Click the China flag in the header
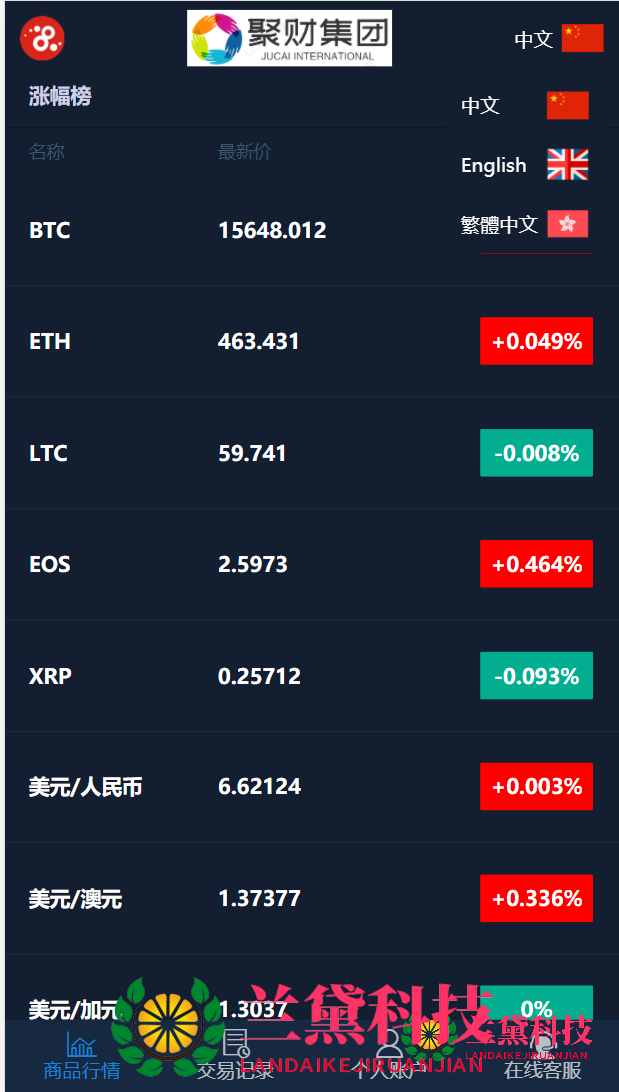The image size is (619, 1092). [582, 38]
